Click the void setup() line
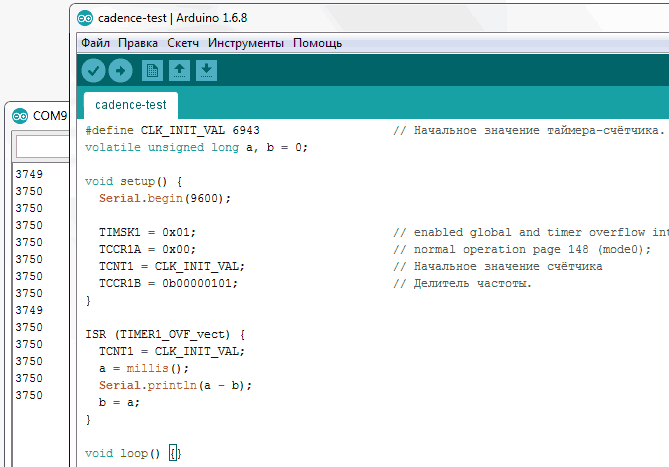 tap(134, 181)
